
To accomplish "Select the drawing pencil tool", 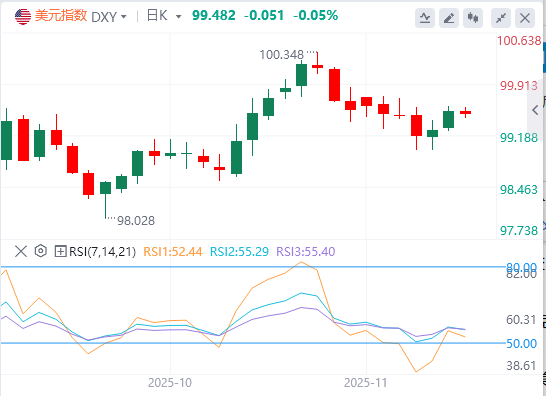I will coord(449,18).
